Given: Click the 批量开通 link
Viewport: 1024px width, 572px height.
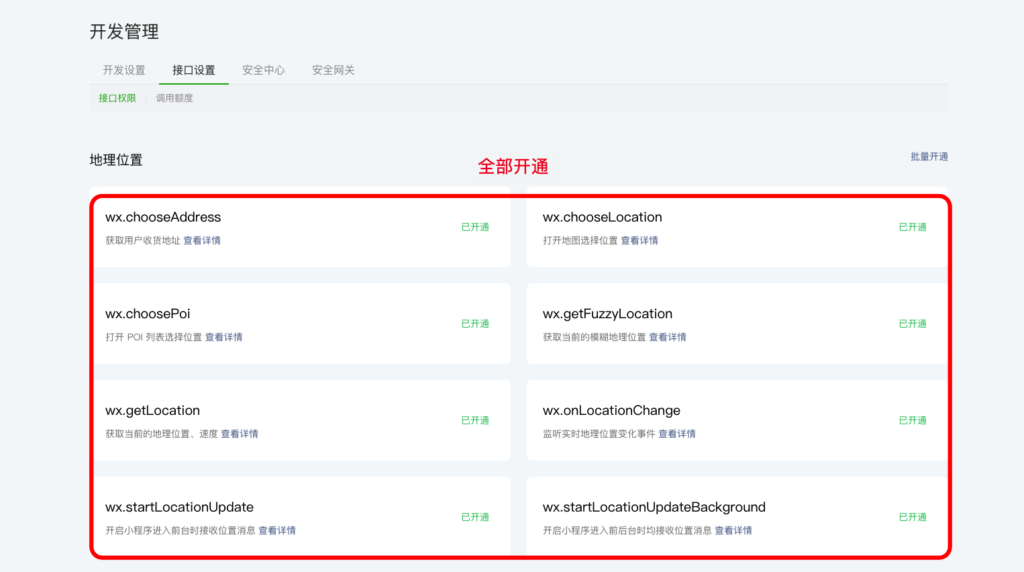Looking at the screenshot, I should [928, 157].
